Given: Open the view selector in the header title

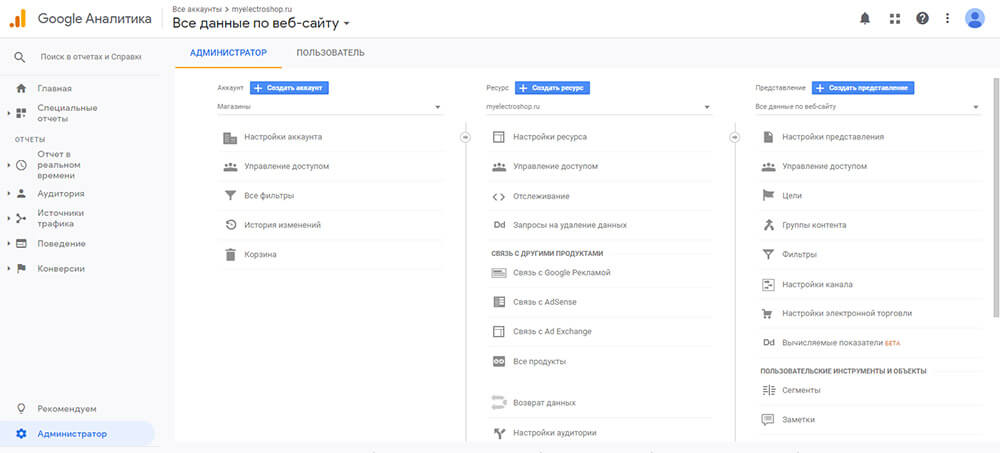Looking at the screenshot, I should (261, 24).
